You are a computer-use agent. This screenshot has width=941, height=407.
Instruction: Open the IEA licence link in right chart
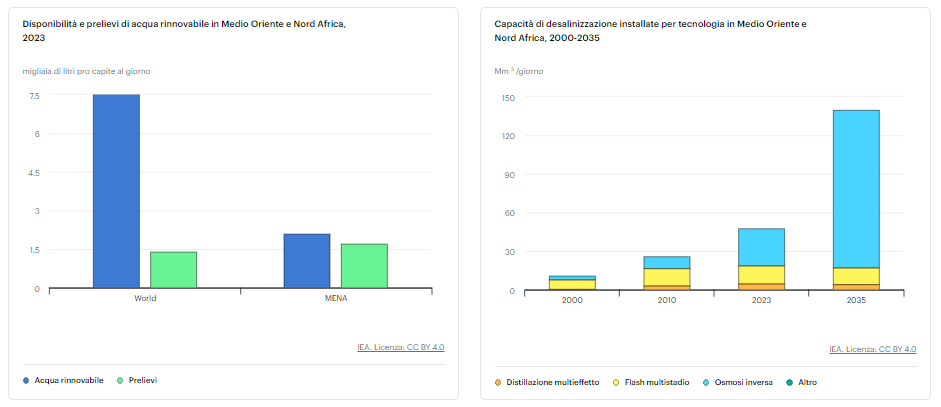[x=872, y=349]
